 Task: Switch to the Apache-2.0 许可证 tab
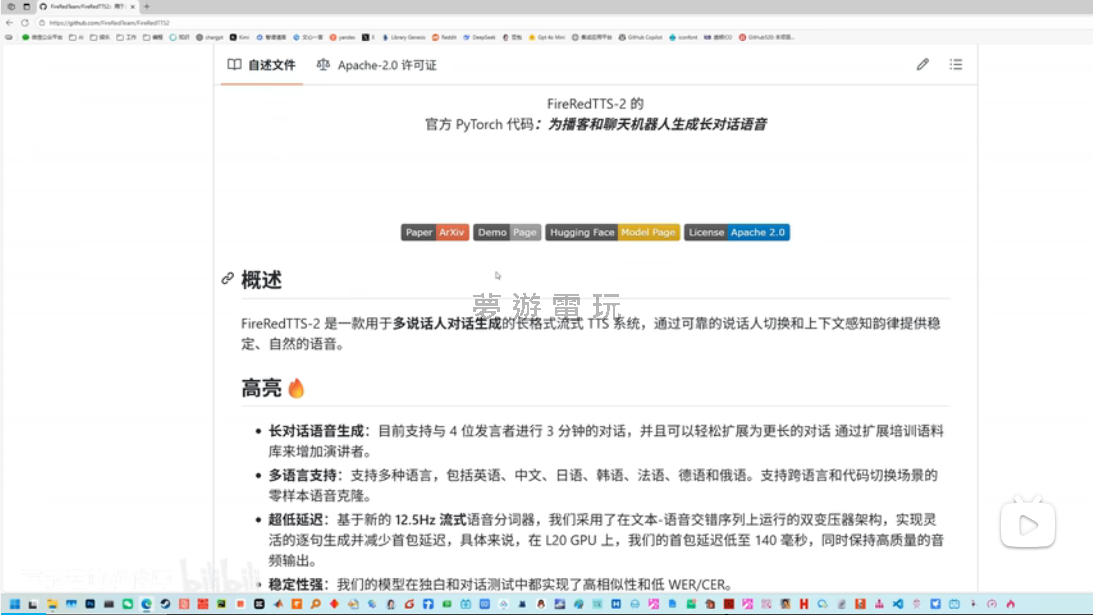pyautogui.click(x=376, y=65)
